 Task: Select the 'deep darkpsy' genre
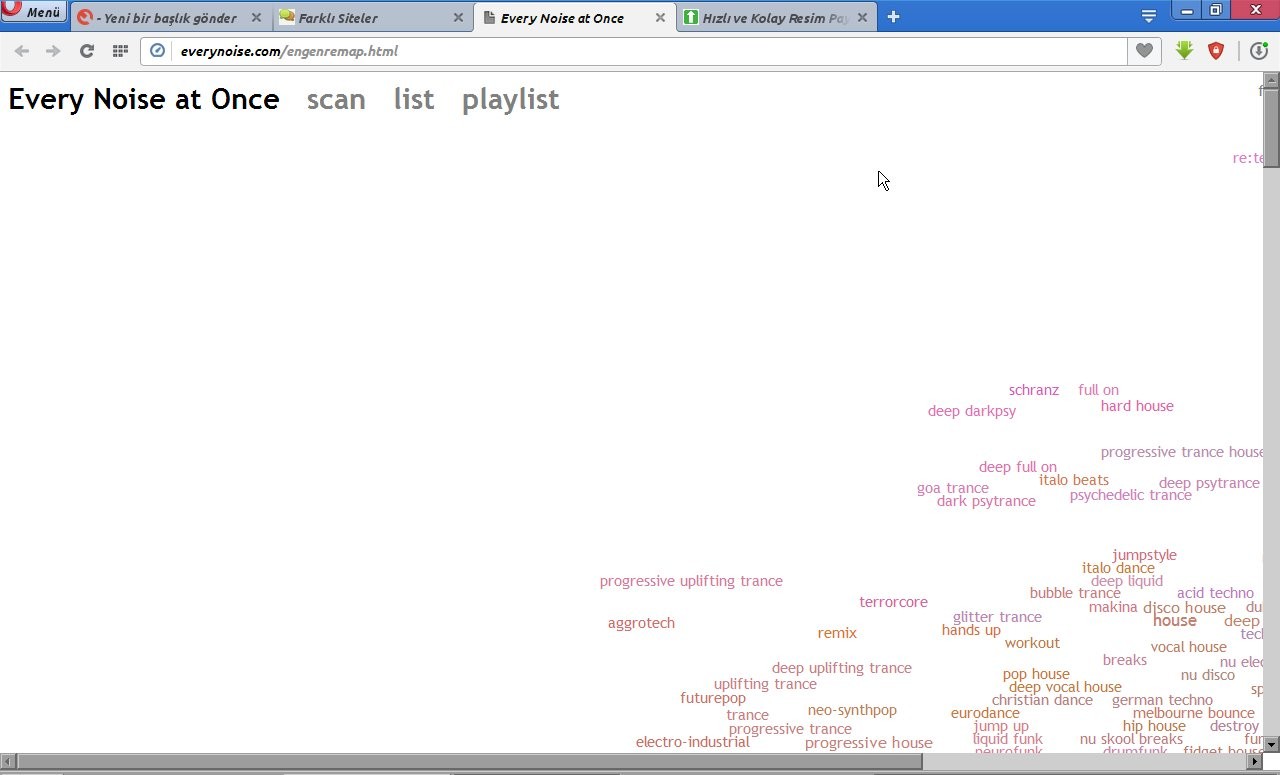tap(972, 411)
